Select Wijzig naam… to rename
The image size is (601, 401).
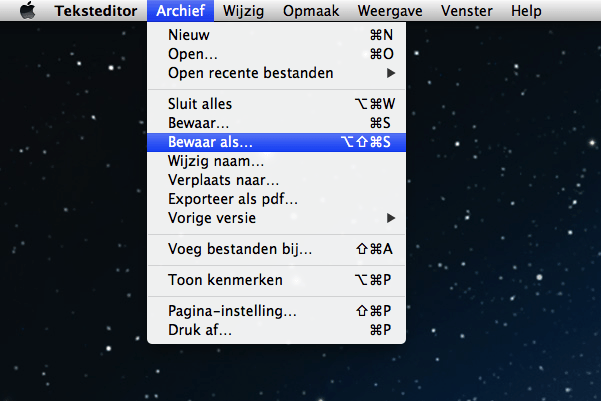coord(276,161)
